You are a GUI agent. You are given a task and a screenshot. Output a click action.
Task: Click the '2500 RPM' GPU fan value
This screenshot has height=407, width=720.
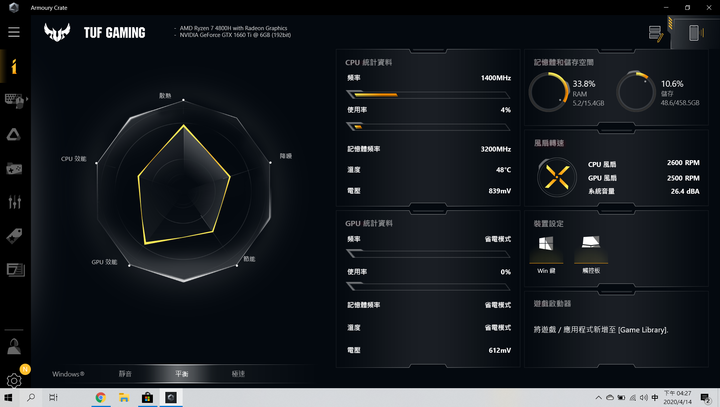(683, 178)
